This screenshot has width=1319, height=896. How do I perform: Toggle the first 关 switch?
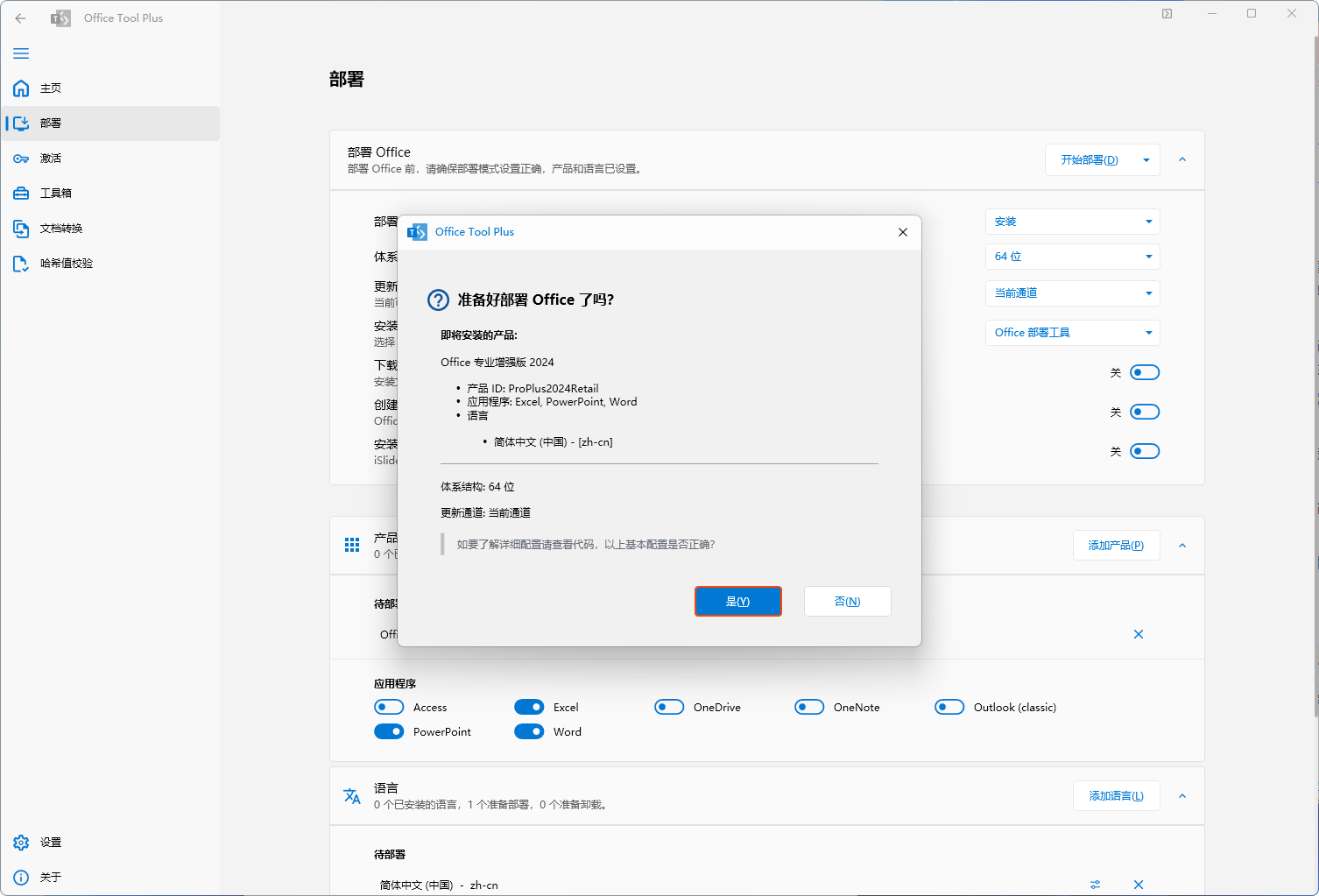coord(1145,373)
